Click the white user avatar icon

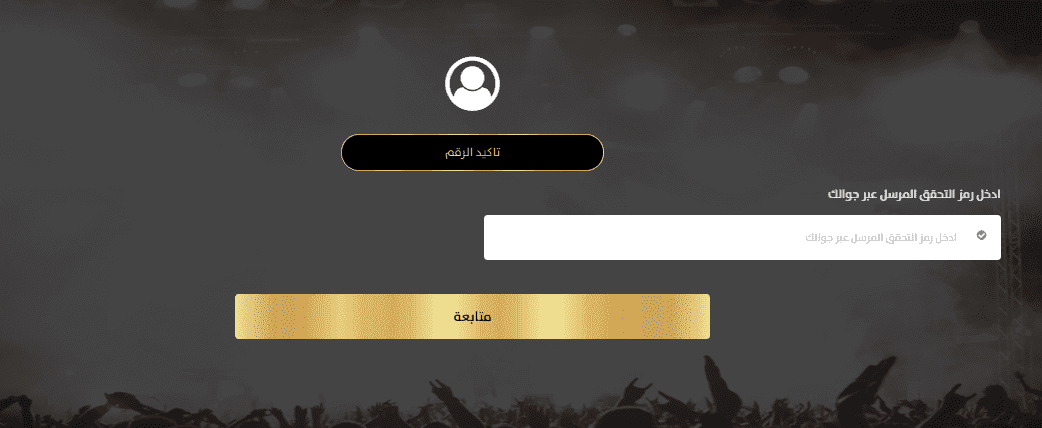(472, 84)
